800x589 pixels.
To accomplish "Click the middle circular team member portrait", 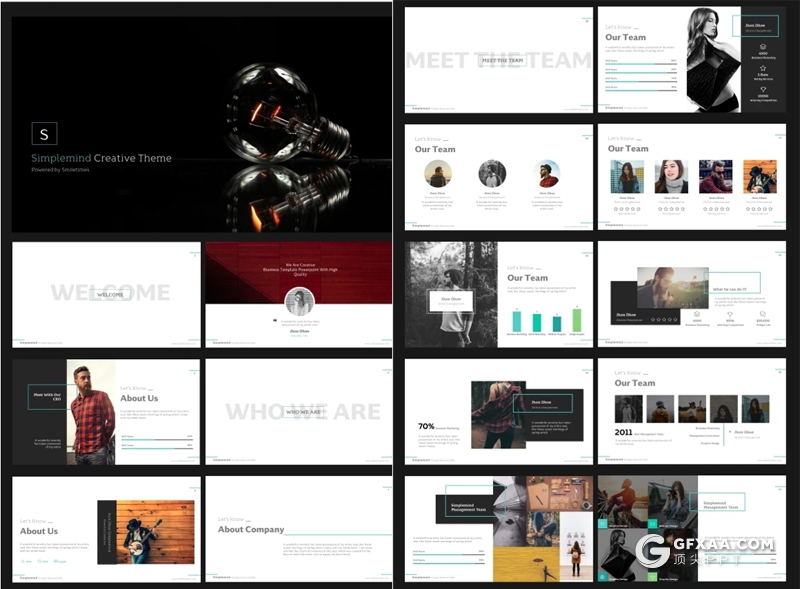I will pos(491,174).
